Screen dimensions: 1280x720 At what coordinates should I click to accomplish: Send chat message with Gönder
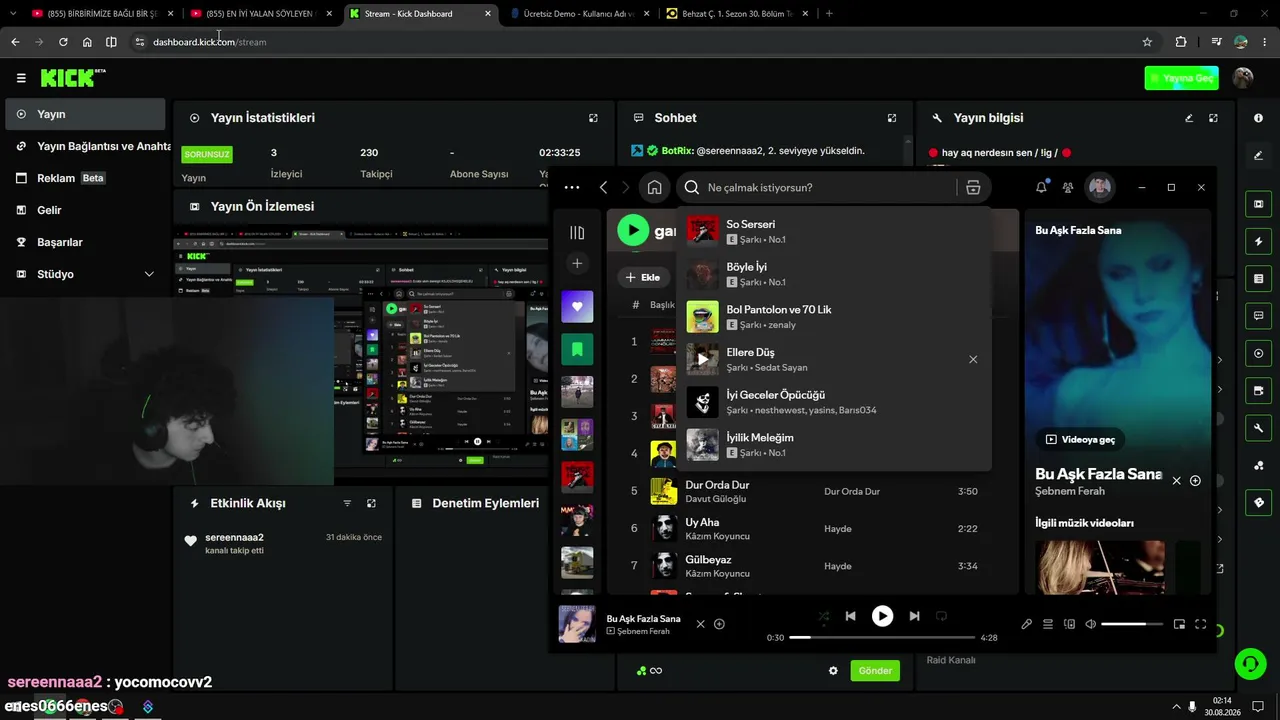(875, 670)
